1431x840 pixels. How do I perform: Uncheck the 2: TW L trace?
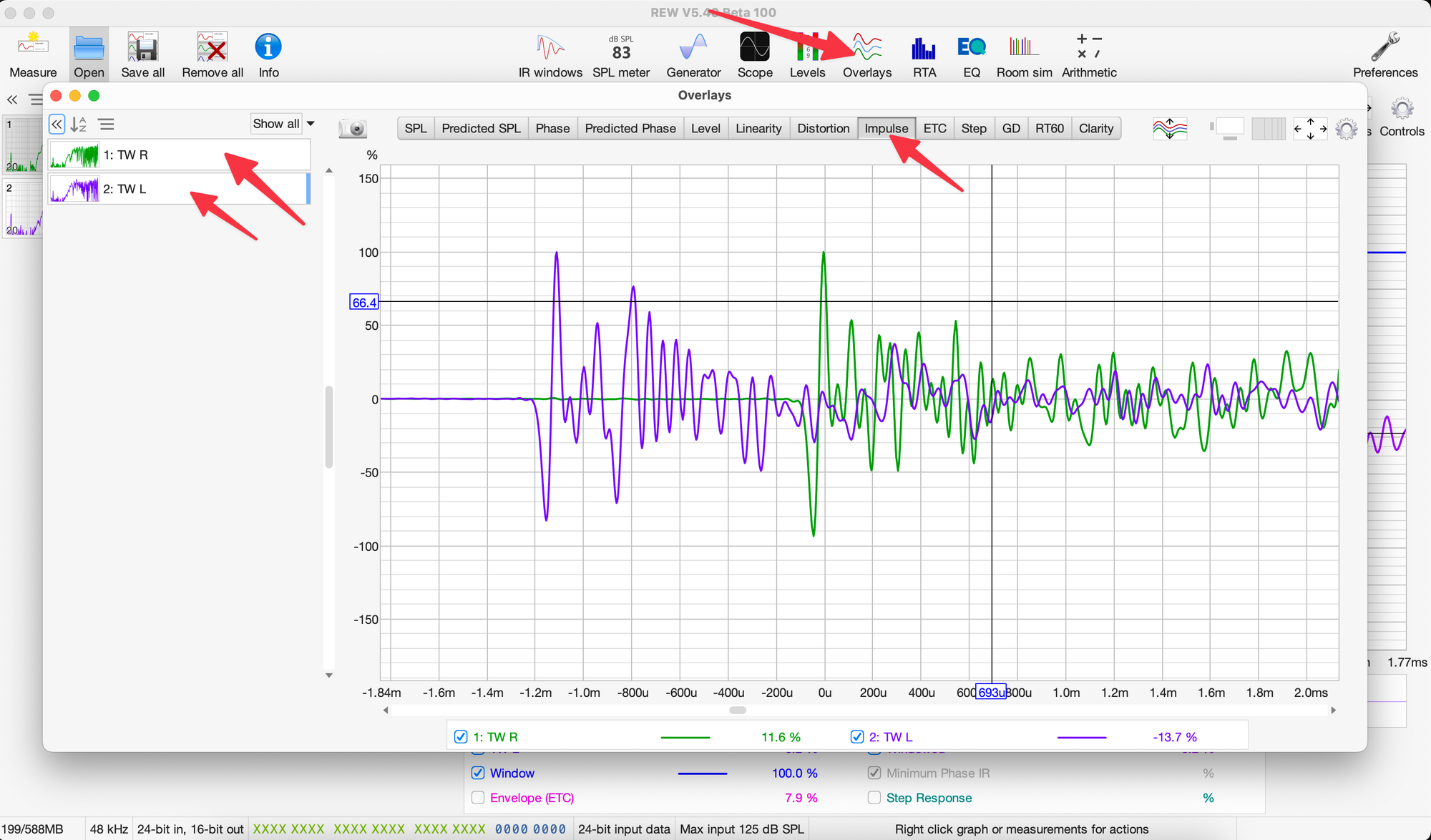click(857, 737)
